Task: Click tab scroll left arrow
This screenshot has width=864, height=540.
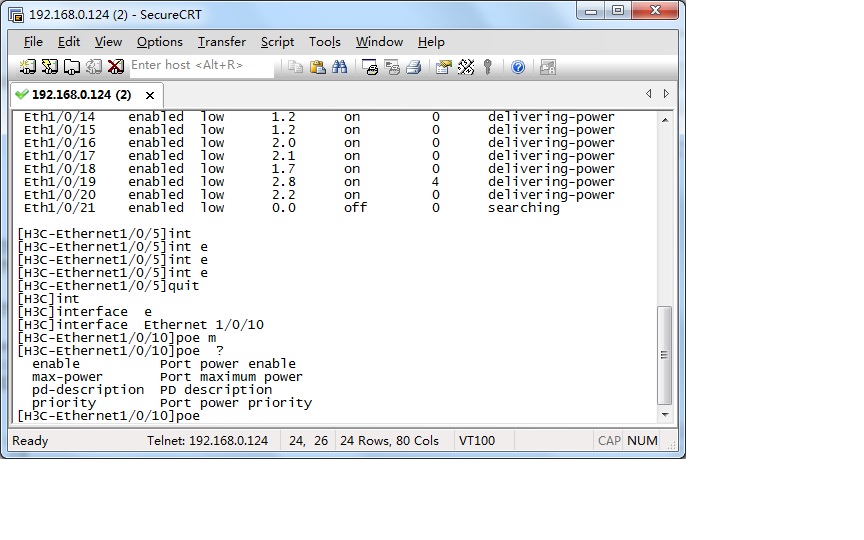Action: click(649, 94)
